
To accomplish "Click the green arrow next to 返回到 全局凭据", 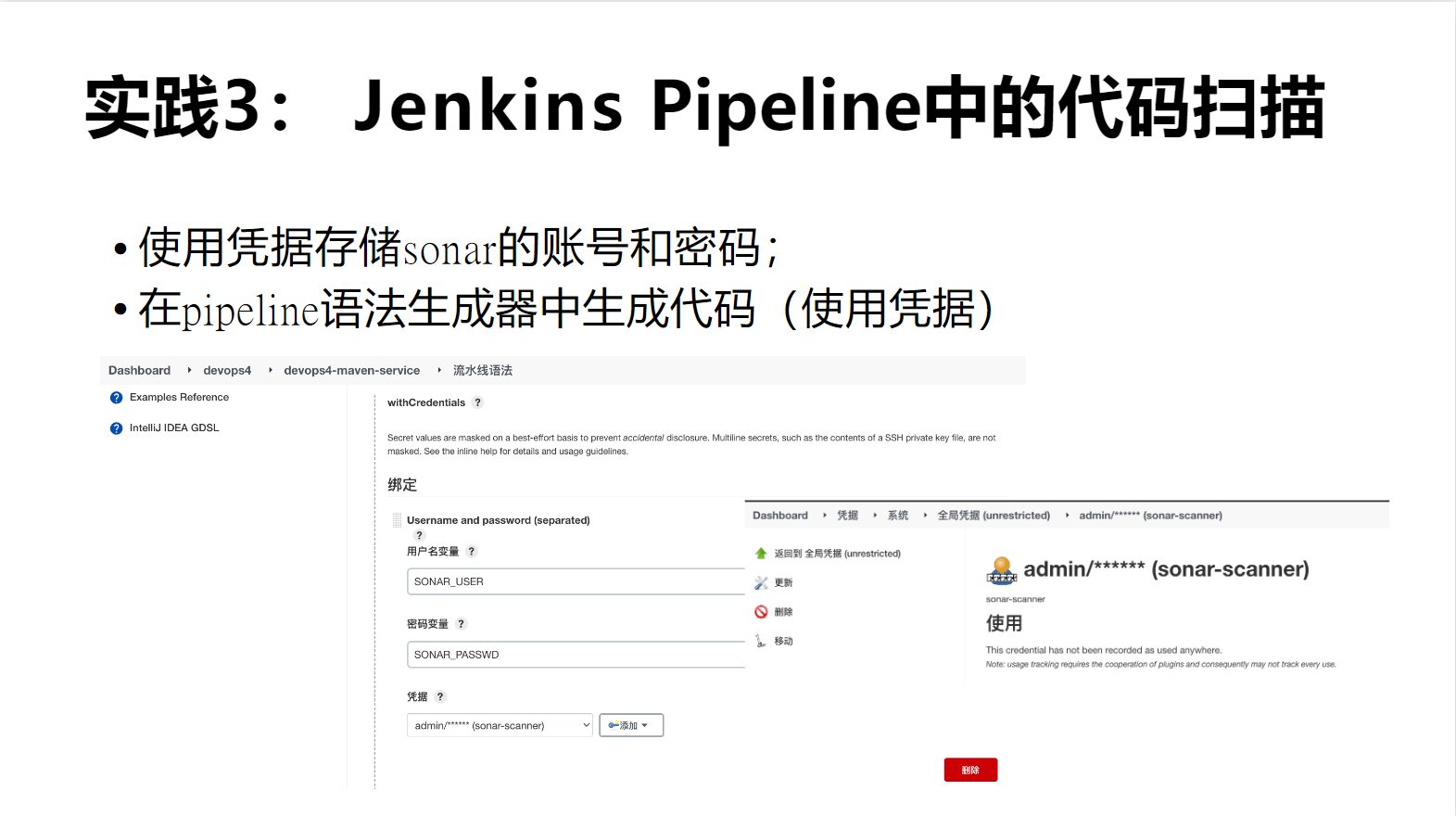I will (761, 554).
